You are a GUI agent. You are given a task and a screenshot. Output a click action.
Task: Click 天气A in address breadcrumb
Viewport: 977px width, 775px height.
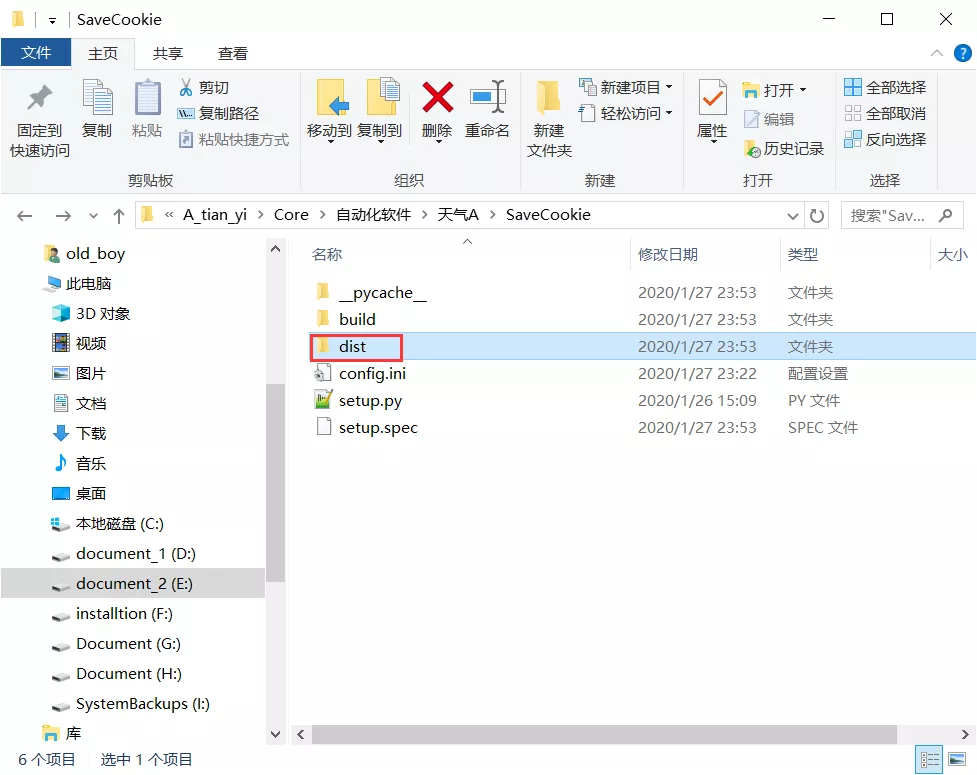458,215
